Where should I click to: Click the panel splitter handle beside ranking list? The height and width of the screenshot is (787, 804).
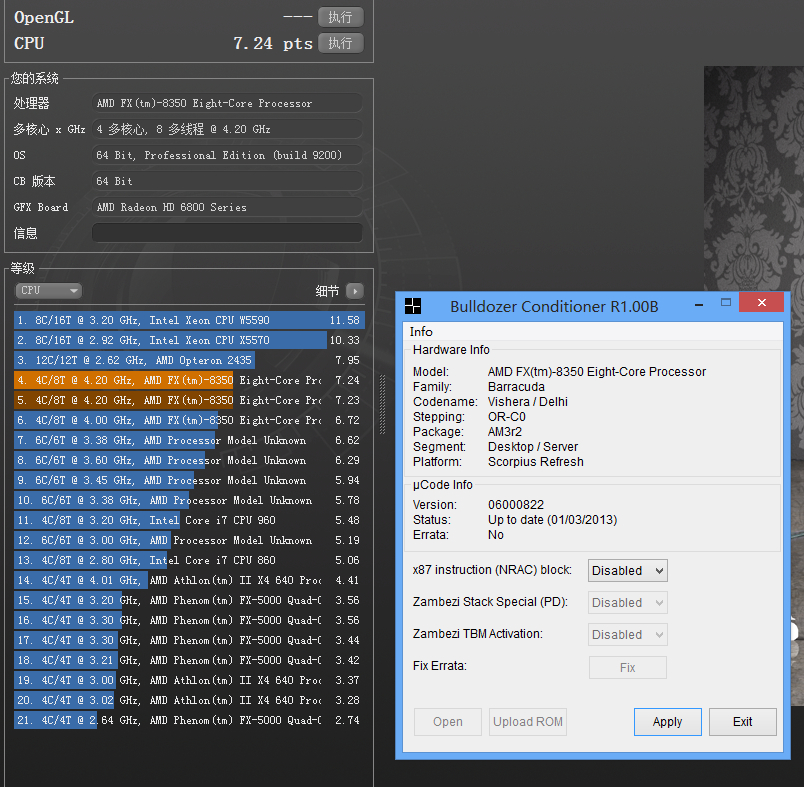click(382, 405)
